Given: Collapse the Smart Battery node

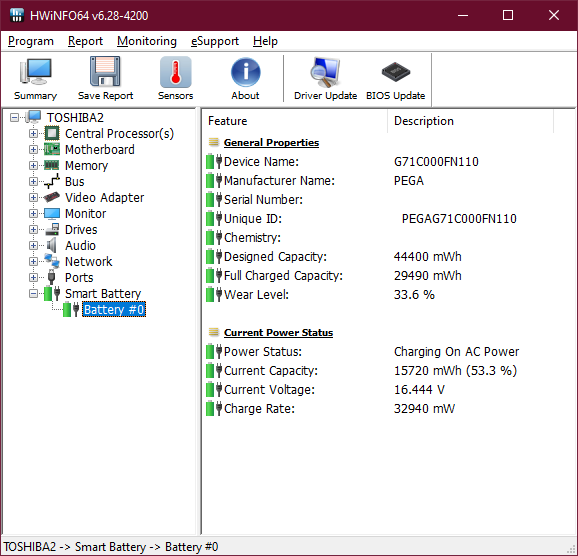Looking at the screenshot, I should [33, 293].
